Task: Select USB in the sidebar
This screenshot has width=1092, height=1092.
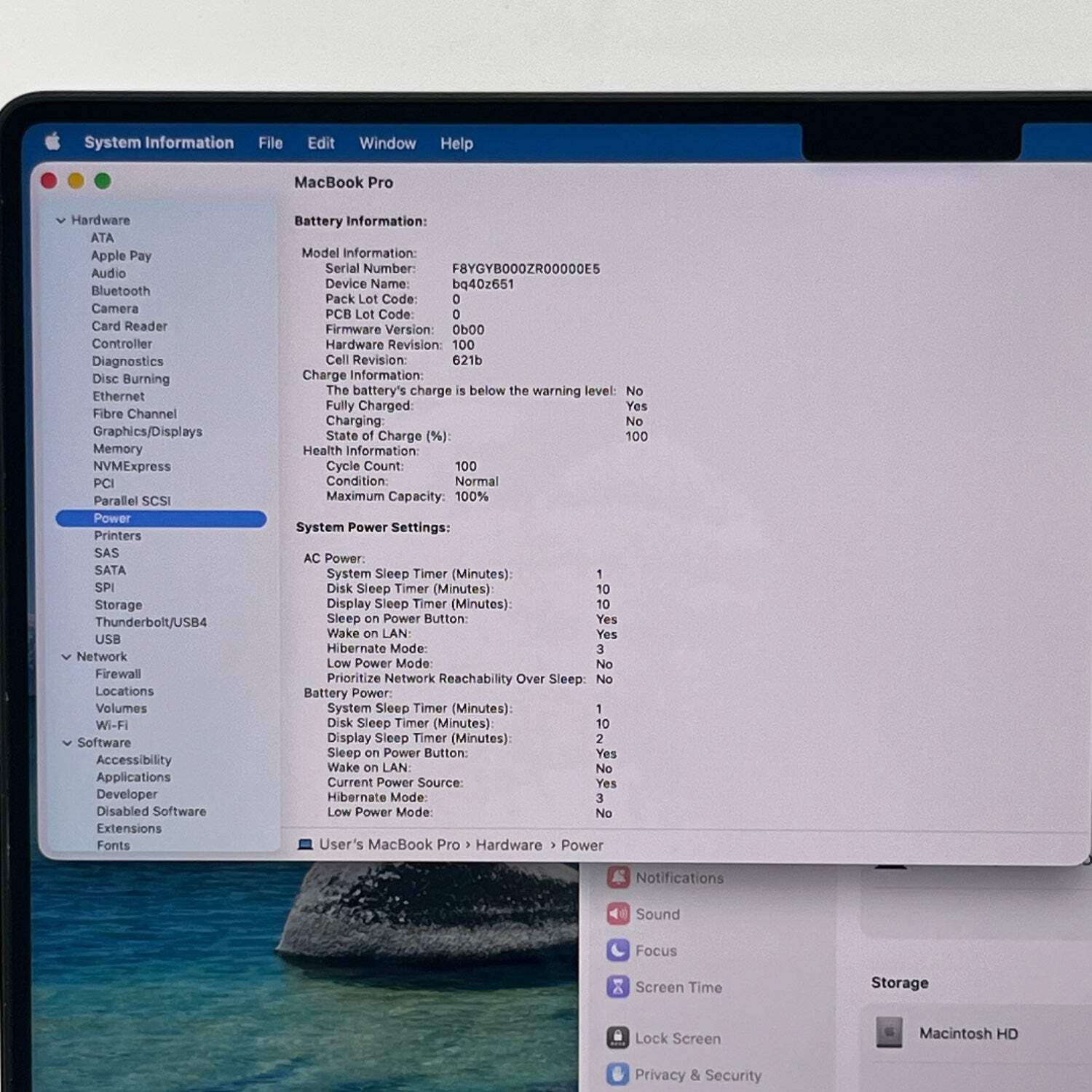Action: click(108, 639)
